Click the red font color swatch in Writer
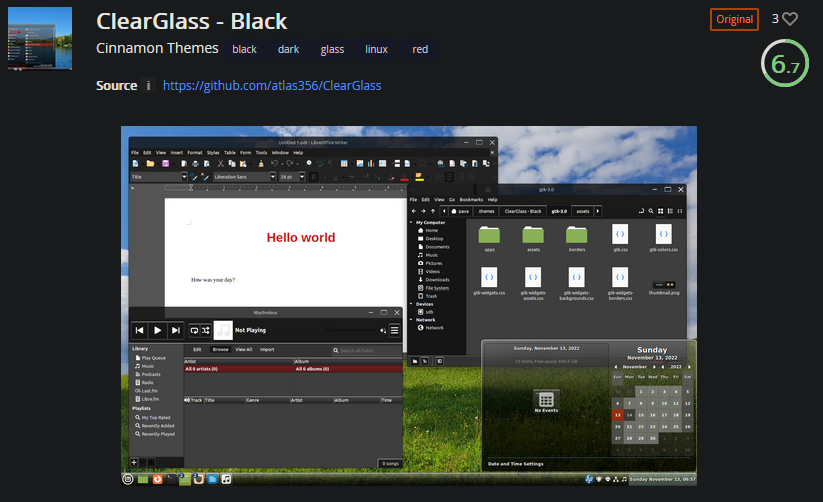Viewport: 823px width, 502px height. coord(404,177)
